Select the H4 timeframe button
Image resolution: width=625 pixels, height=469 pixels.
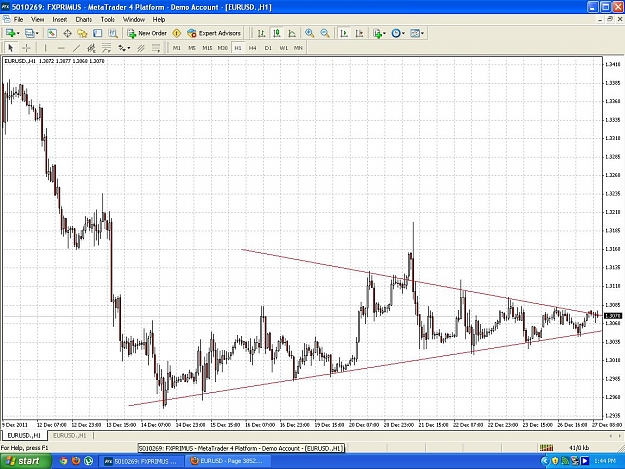point(253,48)
